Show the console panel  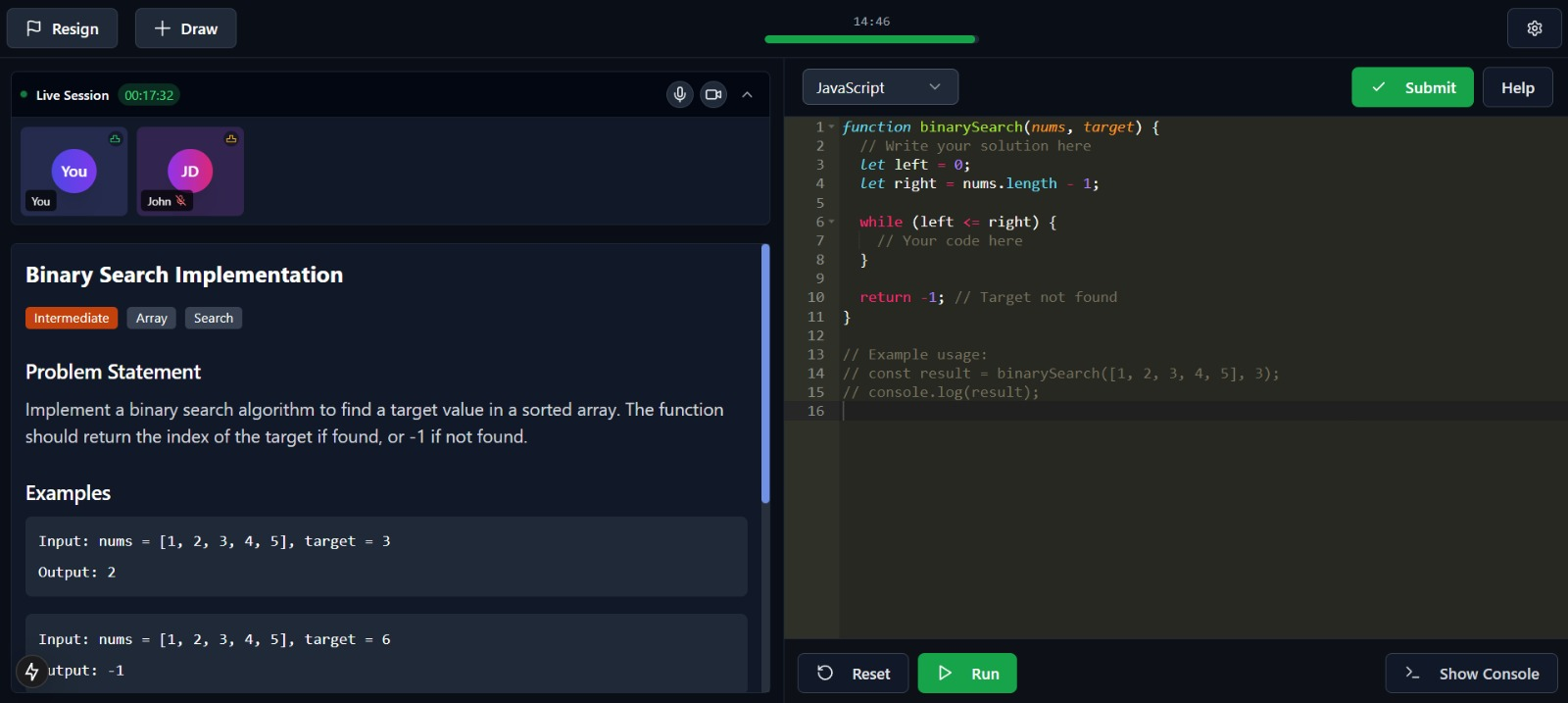pyautogui.click(x=1471, y=674)
